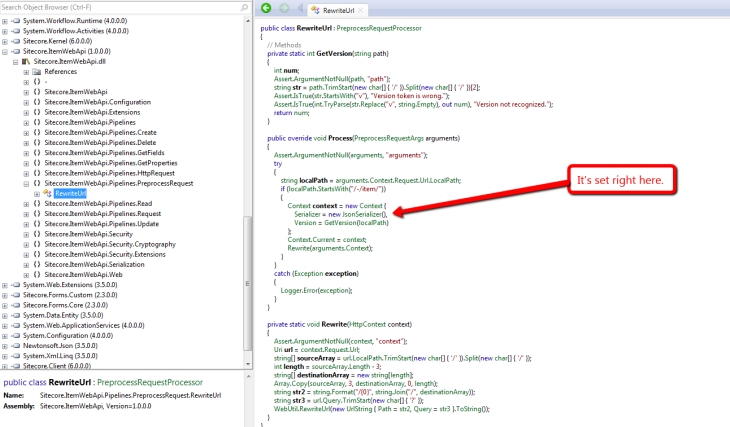Select Sitecore.ItemWebApi.Pipelines namespace

(x=90, y=122)
